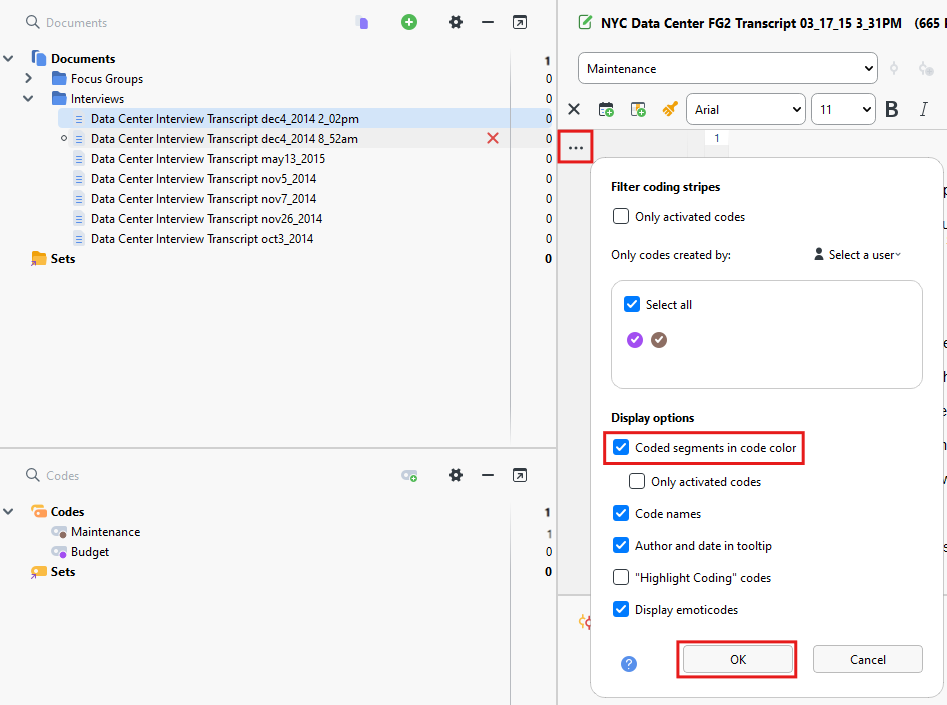The height and width of the screenshot is (705, 947).
Task: Click the search icon in Documents panel
Action: coord(33,22)
